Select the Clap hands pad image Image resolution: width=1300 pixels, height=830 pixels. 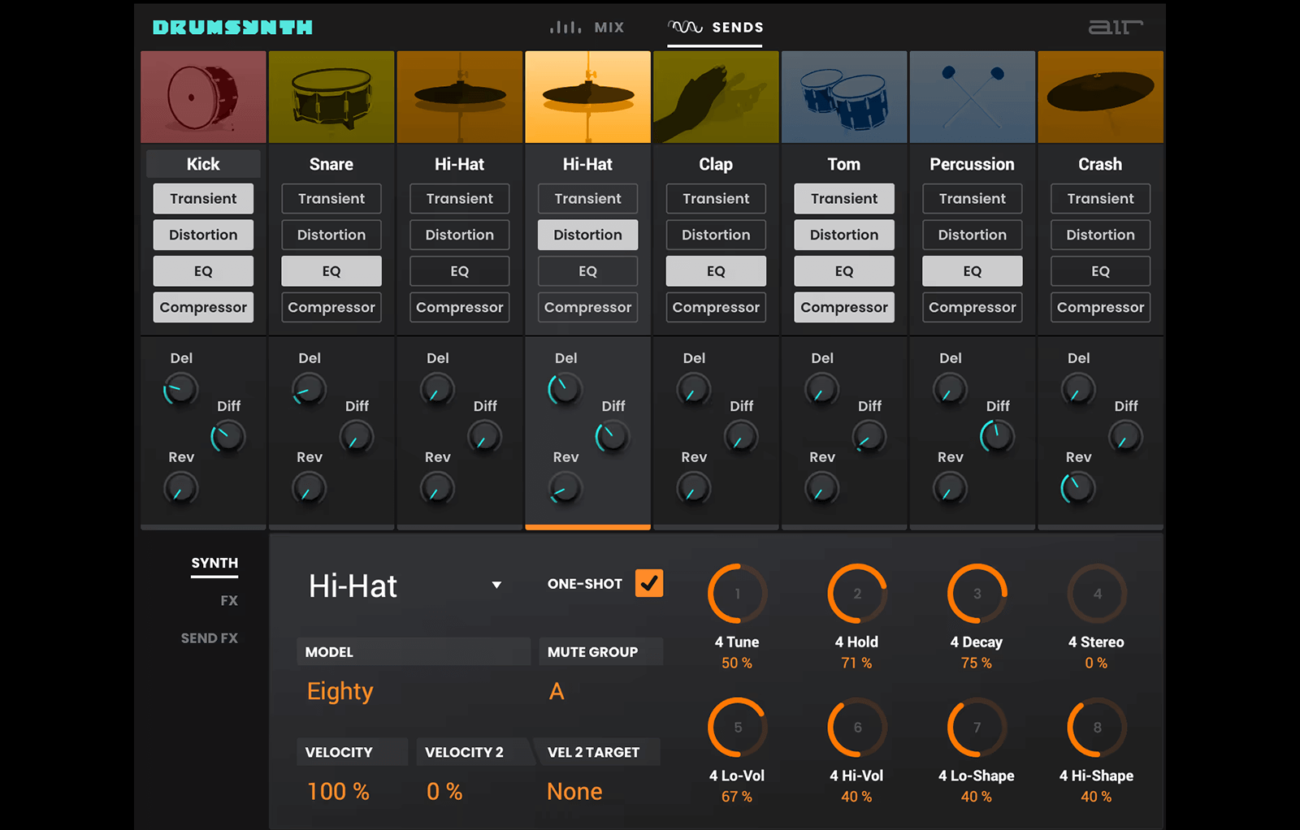(x=716, y=97)
